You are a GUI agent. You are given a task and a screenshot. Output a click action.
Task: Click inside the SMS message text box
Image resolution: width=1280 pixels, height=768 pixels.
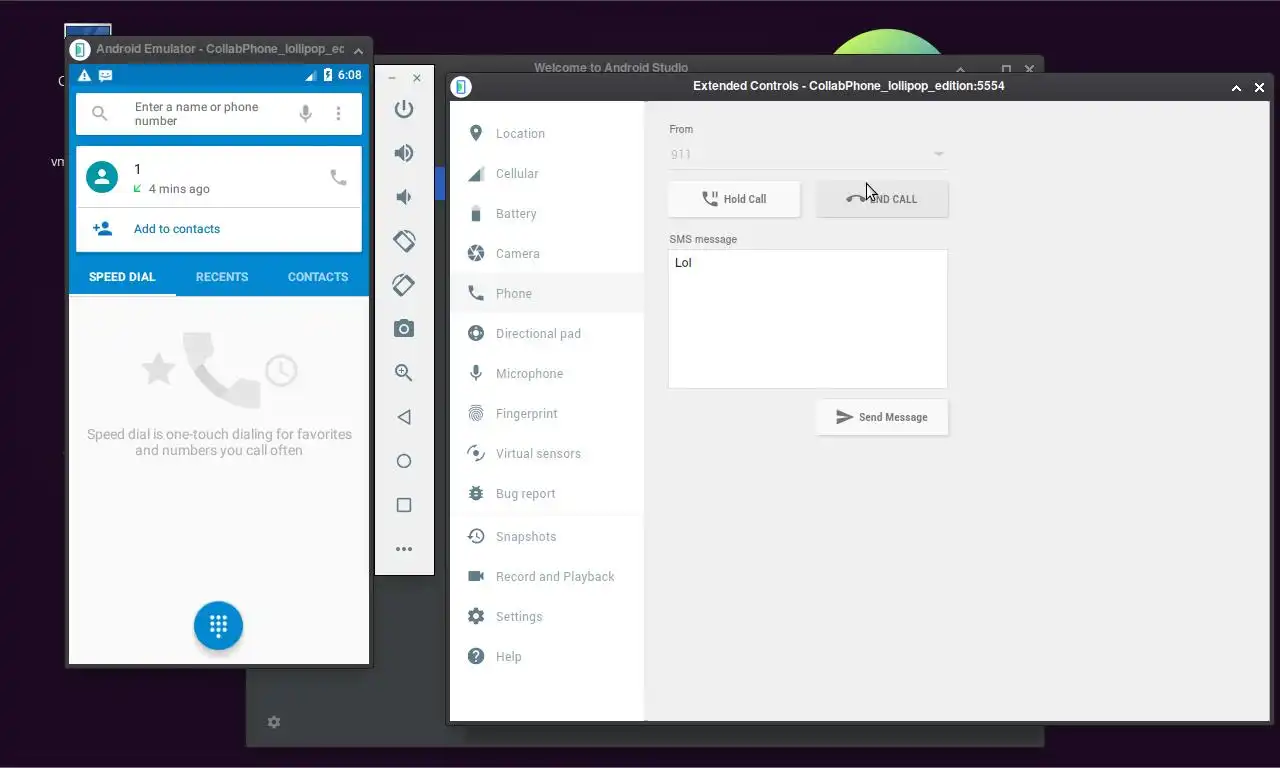(808, 319)
